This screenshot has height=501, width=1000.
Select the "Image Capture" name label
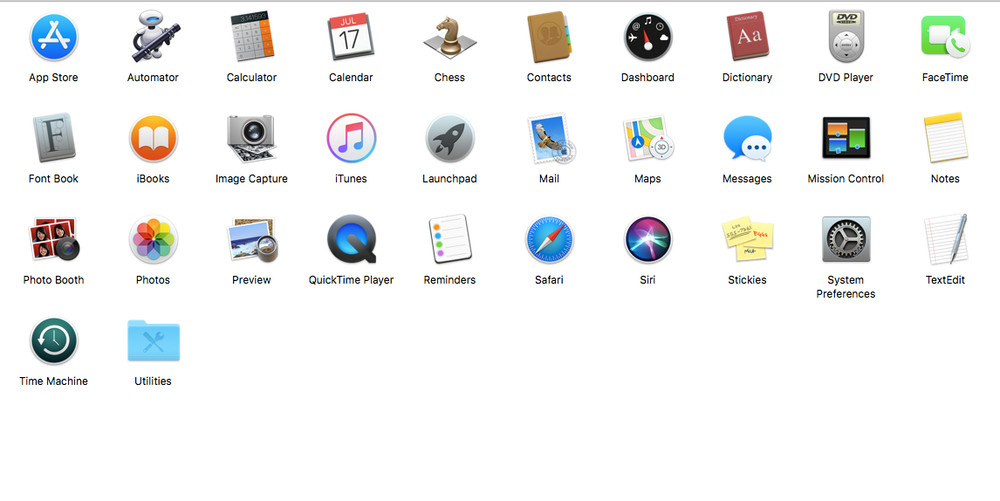(252, 179)
